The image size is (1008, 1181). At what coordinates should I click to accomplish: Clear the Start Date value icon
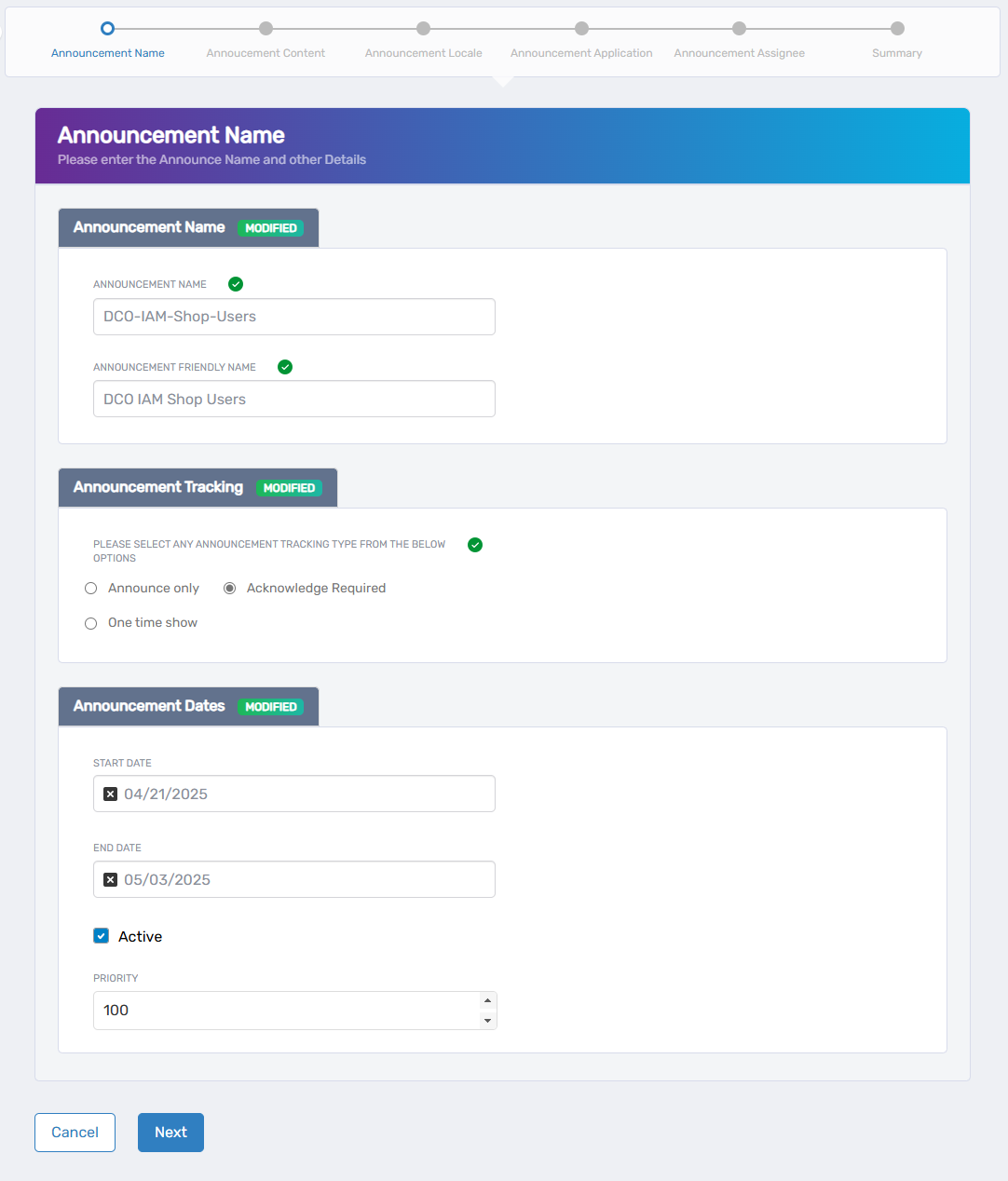tap(110, 794)
